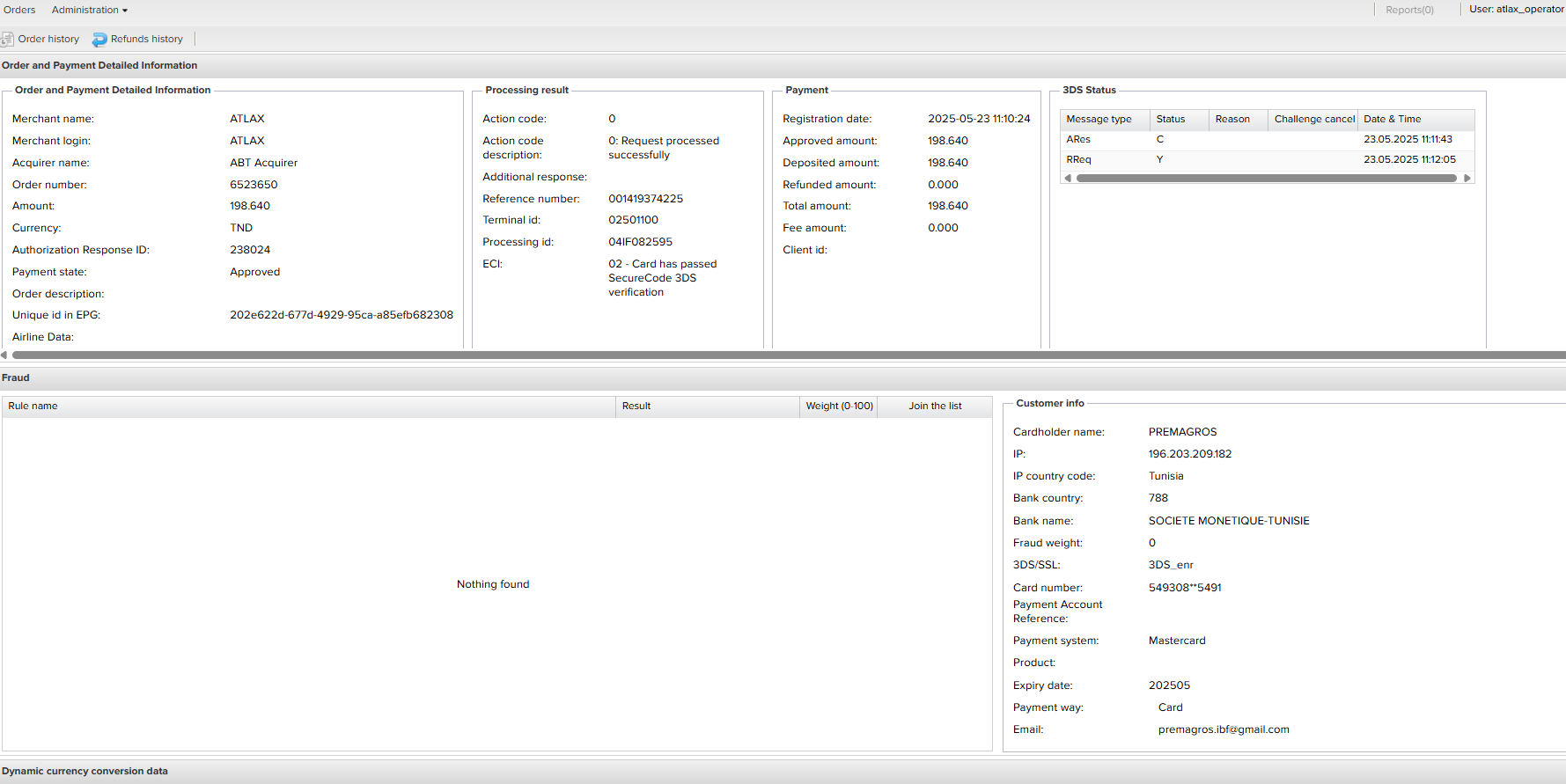Click left arrow of main horizontal scrollbar

4,355
